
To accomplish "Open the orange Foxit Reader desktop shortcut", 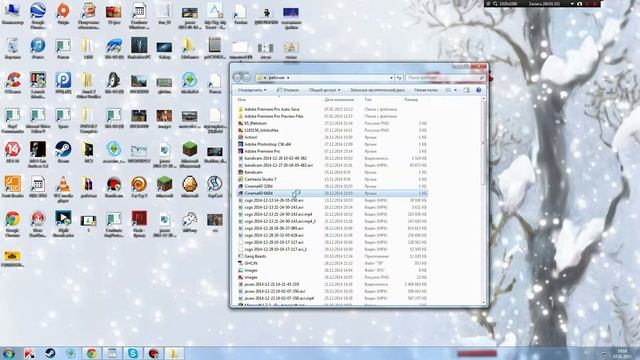I will (x=12, y=187).
